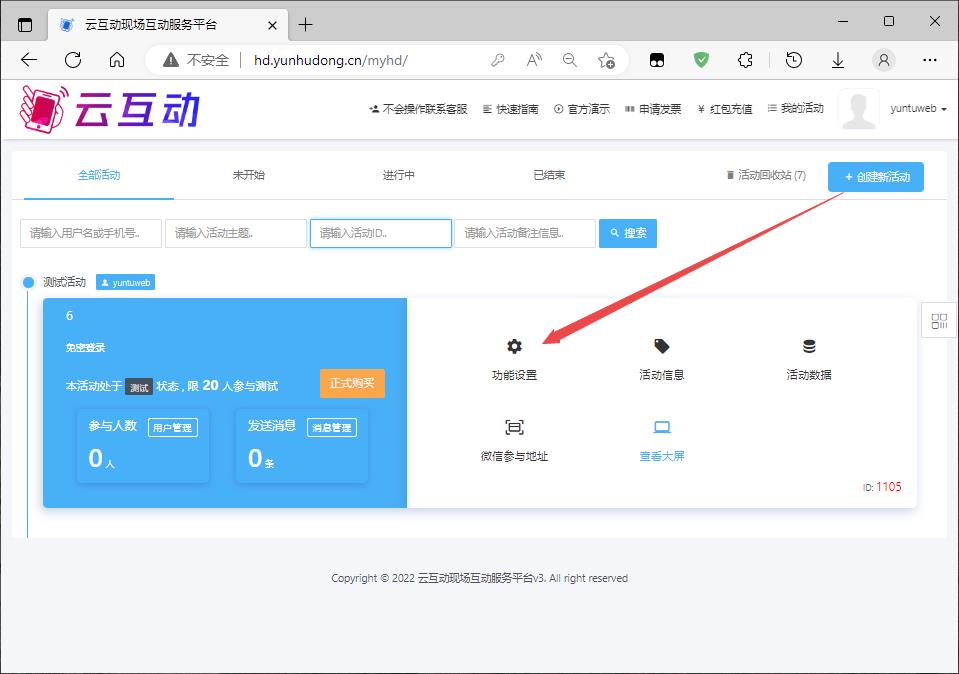
Task: Open 我的活动 link
Action: tap(796, 108)
